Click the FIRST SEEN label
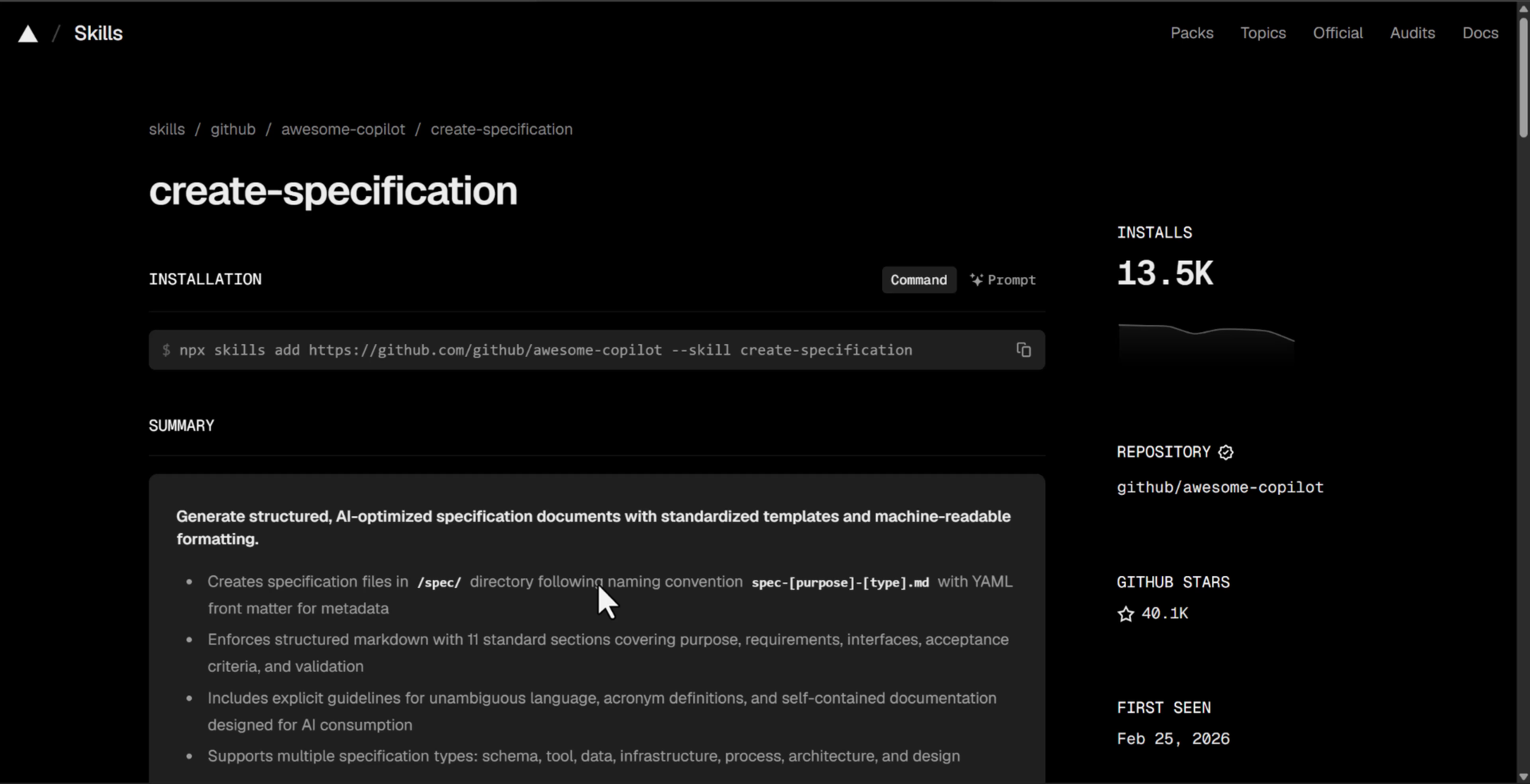Image resolution: width=1530 pixels, height=784 pixels. [x=1164, y=708]
